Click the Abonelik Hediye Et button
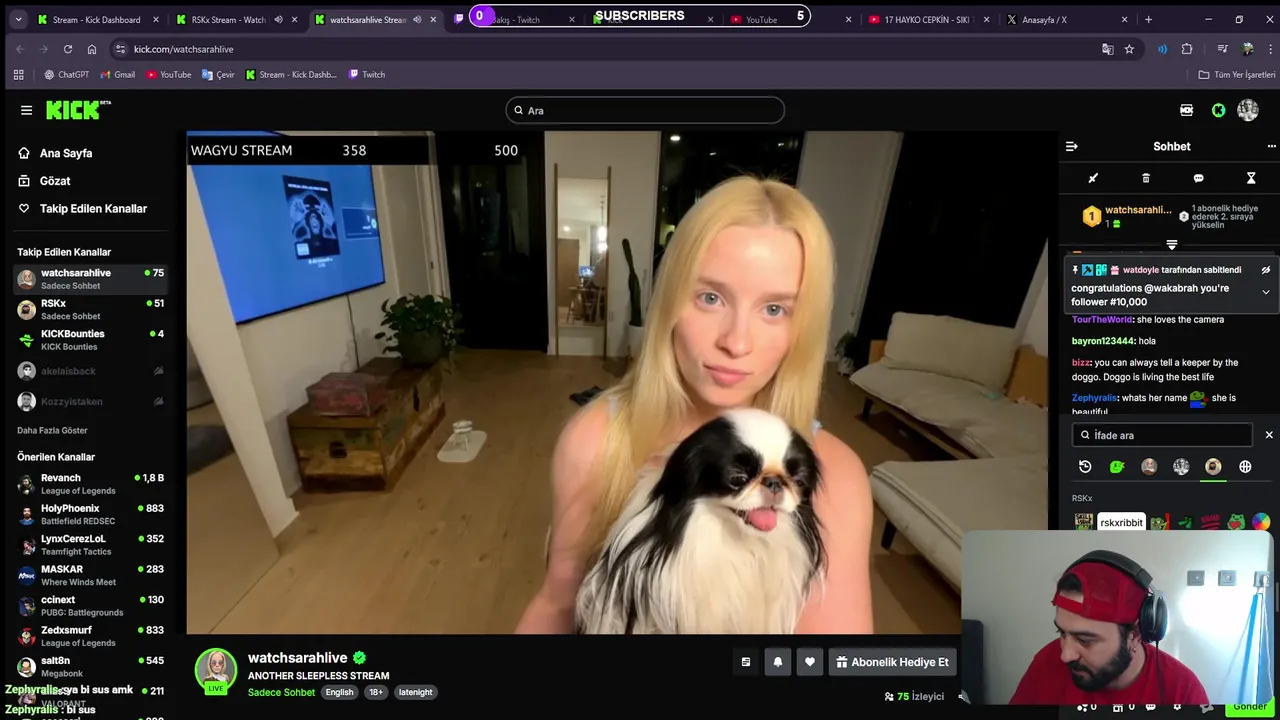Viewport: 1280px width, 720px height. pyautogui.click(x=892, y=662)
